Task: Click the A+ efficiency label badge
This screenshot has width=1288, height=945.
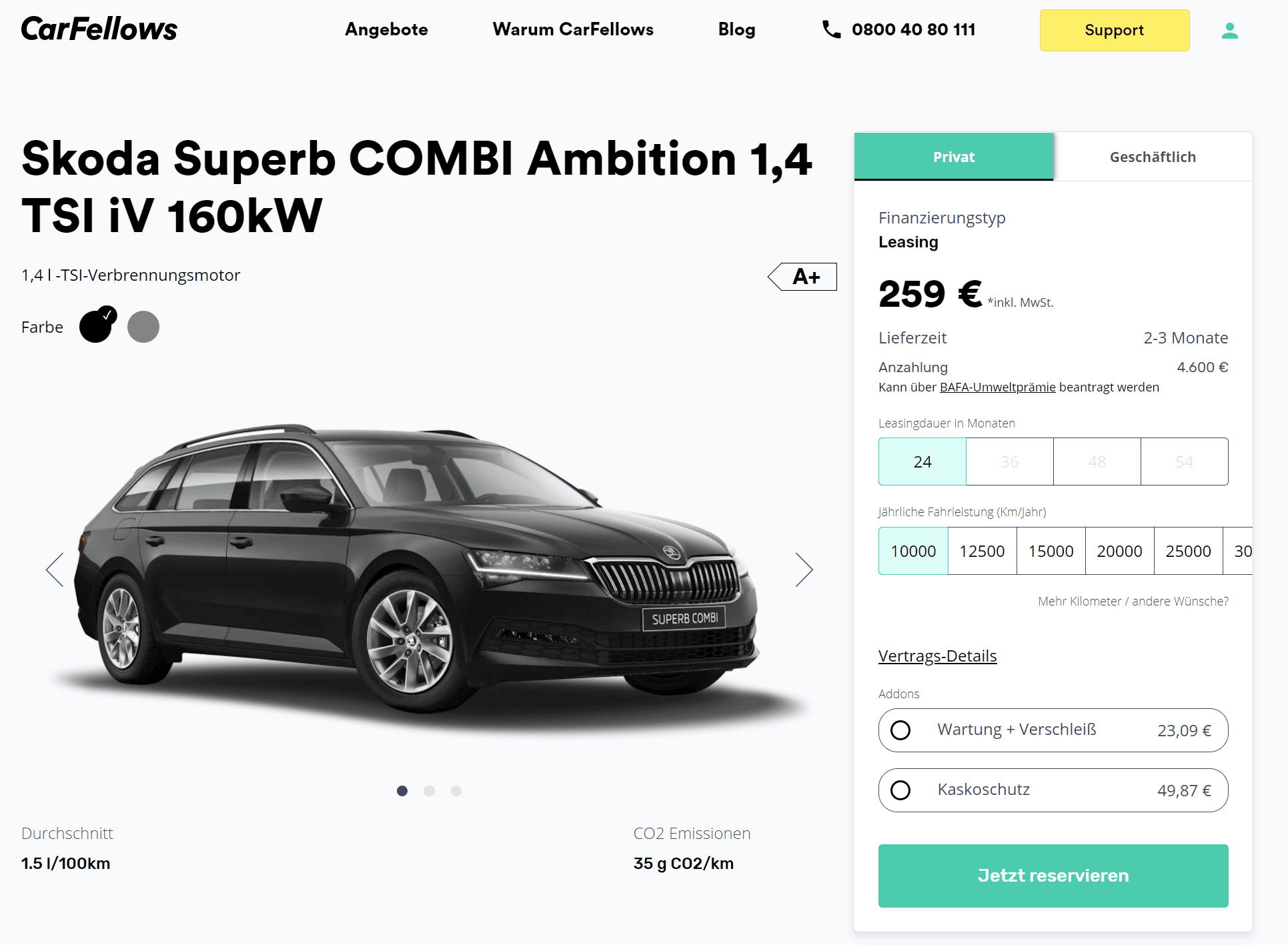Action: (x=802, y=277)
